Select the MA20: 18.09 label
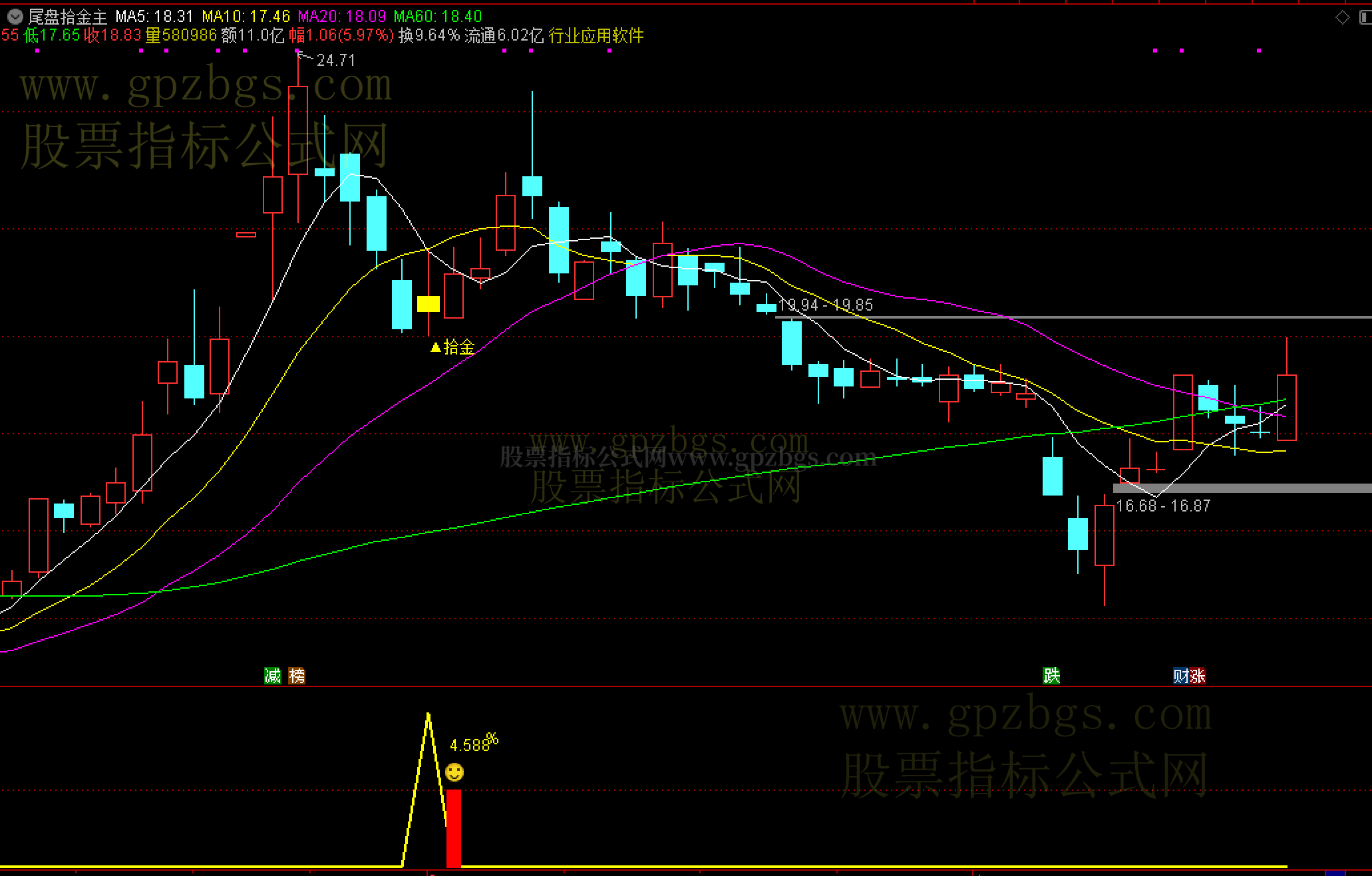Image resolution: width=1372 pixels, height=876 pixels. tap(342, 17)
